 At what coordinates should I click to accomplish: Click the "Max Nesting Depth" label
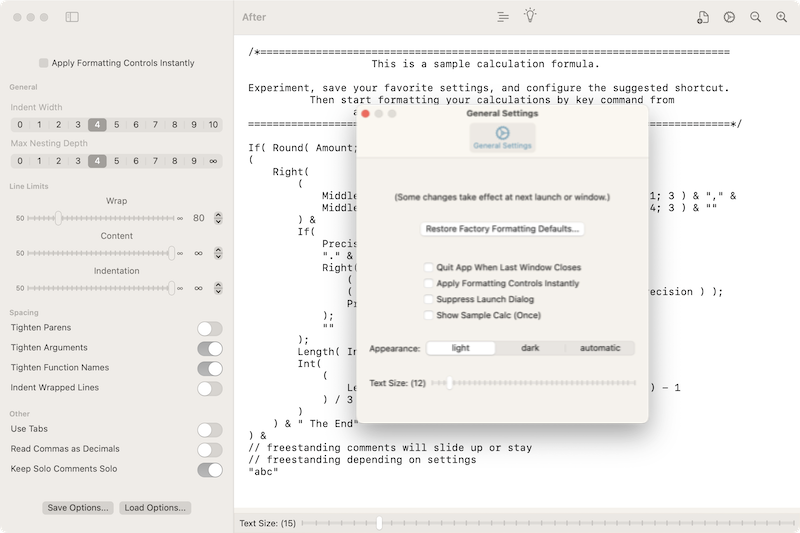(49, 143)
